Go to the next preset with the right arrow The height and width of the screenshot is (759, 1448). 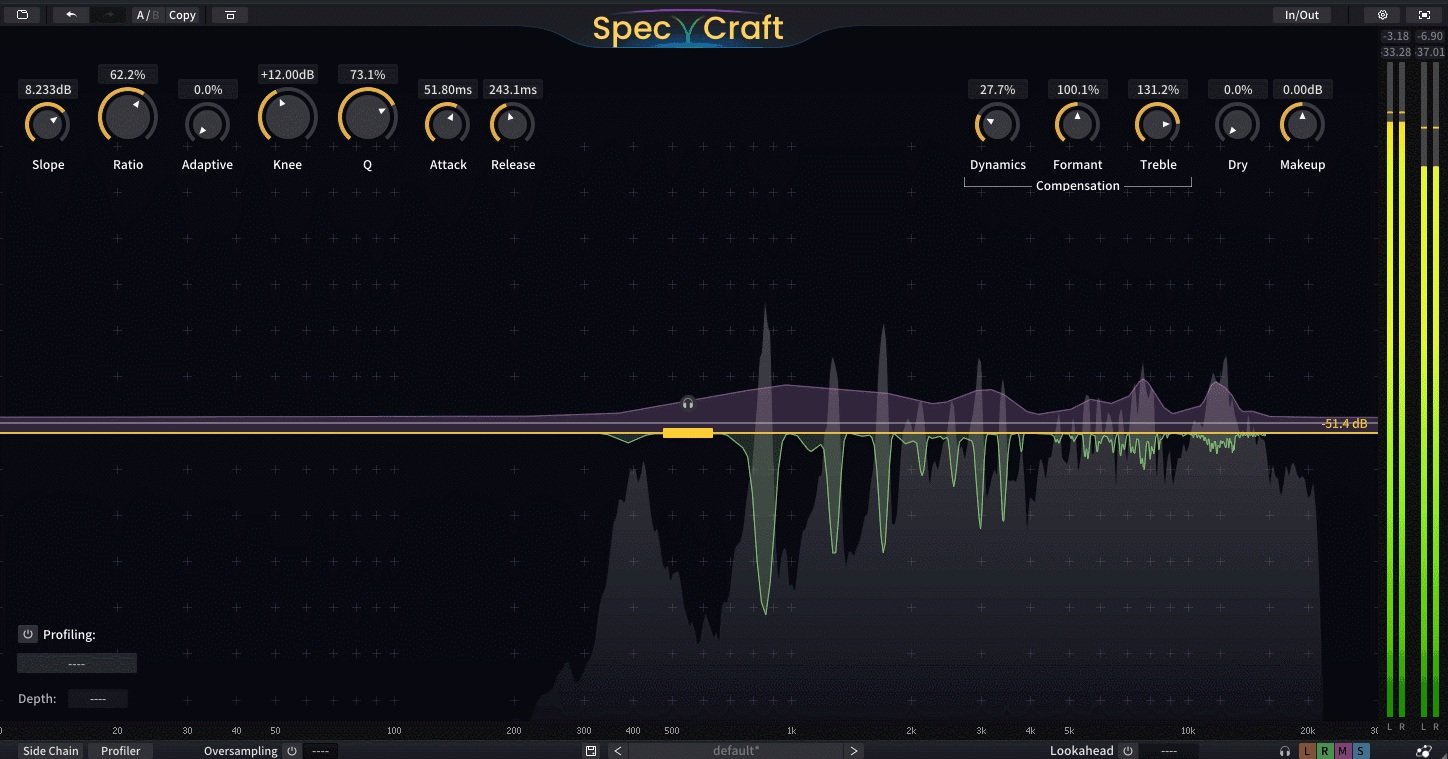853,751
